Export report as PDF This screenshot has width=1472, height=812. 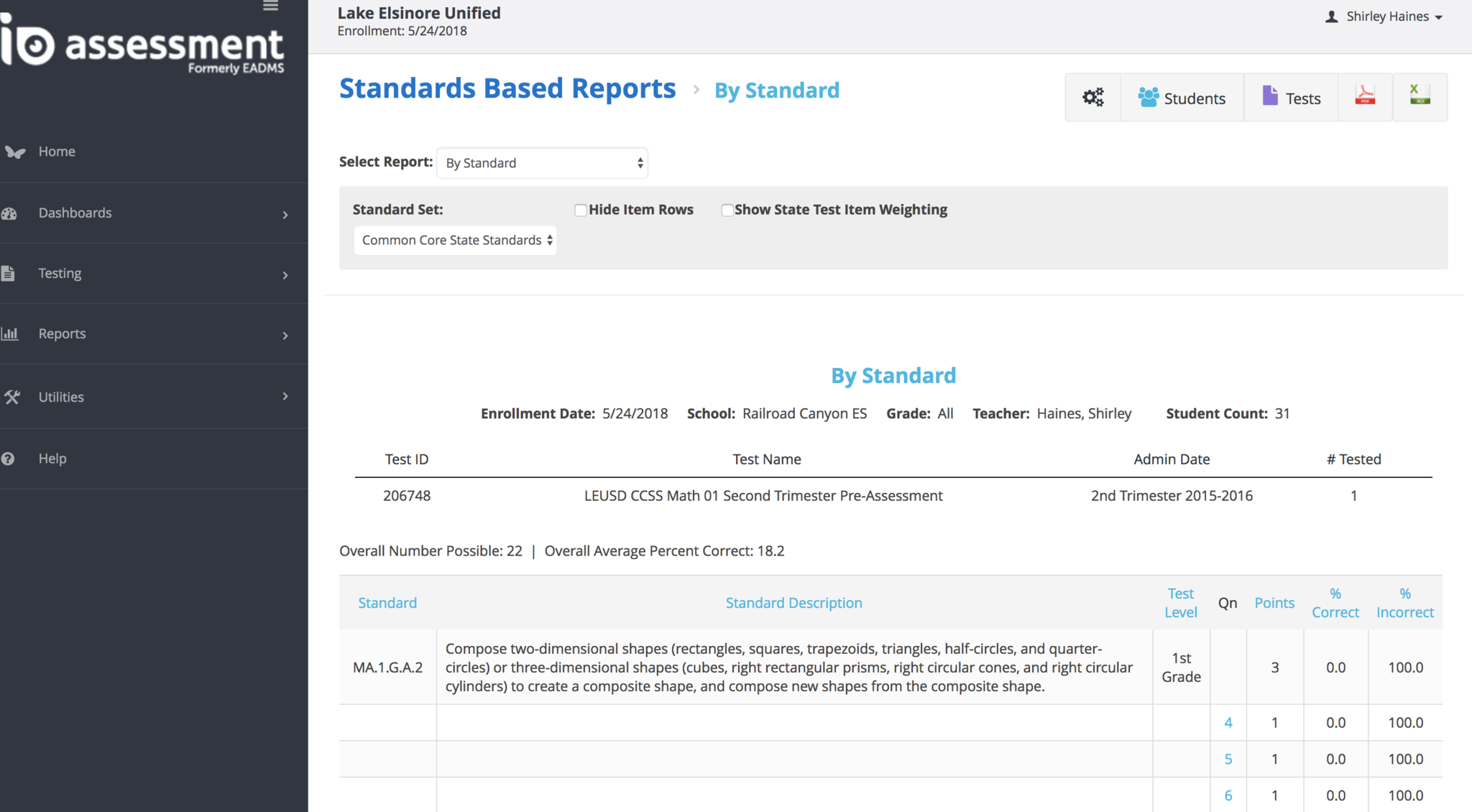tap(1364, 96)
